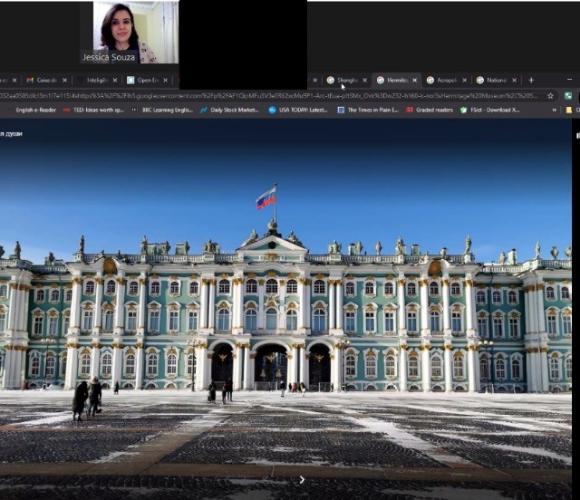Open a new browser tab
This screenshot has height=500, width=580.
pos(531,80)
